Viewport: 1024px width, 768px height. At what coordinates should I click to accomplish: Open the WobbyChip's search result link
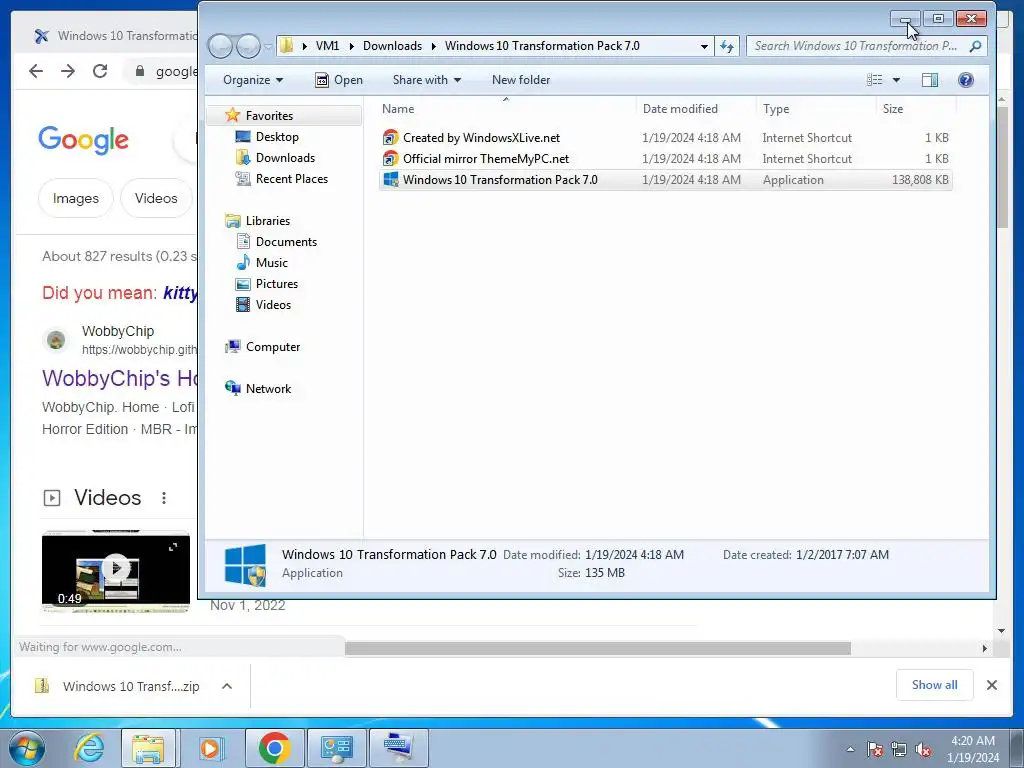tap(120, 378)
